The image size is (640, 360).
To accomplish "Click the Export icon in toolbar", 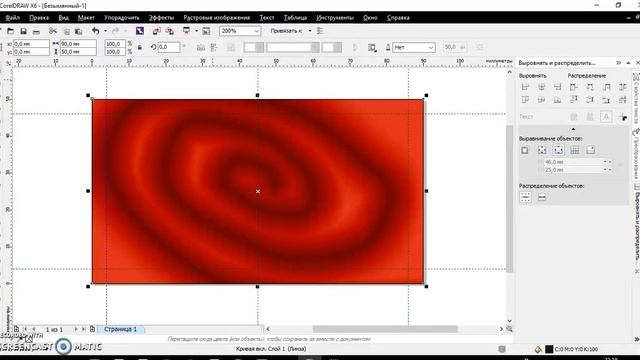I will tap(170, 31).
